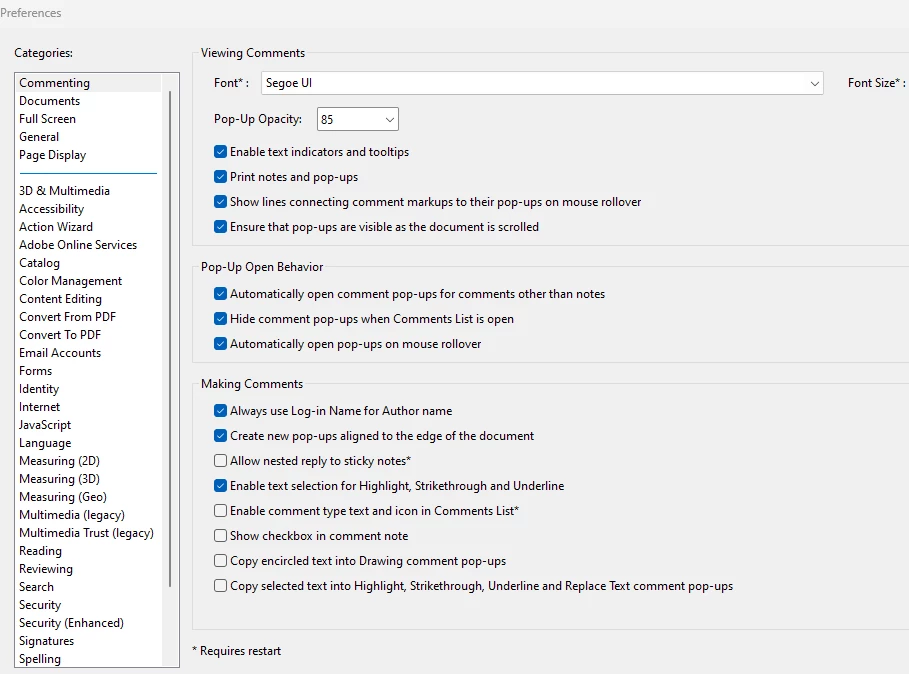This screenshot has height=674, width=909.
Task: Select Search category
Action: tap(89, 586)
